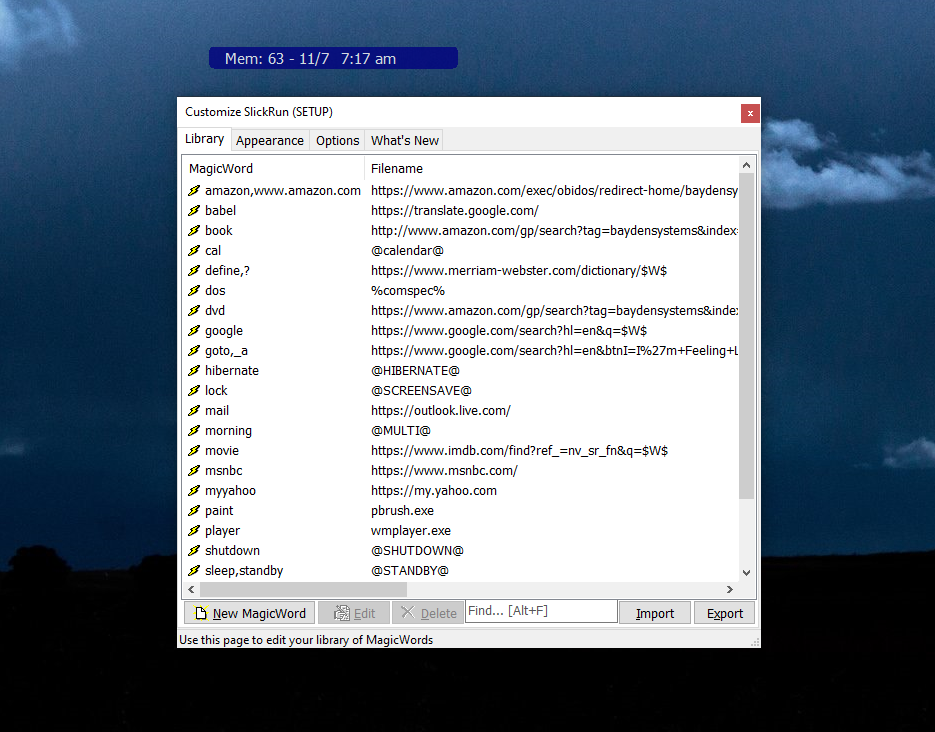The image size is (935, 732).
Task: Select the lightning icon for book
Action: pos(194,231)
